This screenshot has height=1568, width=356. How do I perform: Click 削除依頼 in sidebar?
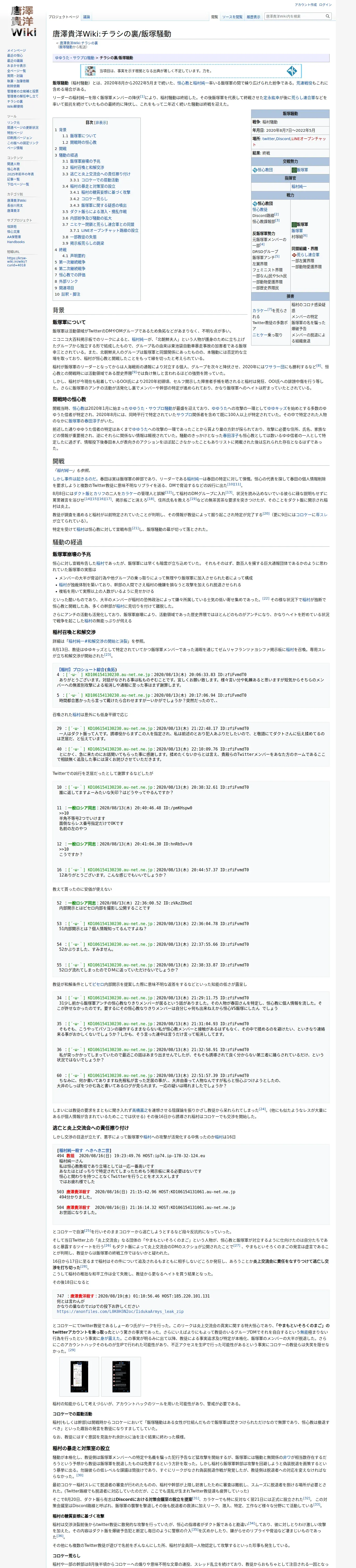(13, 86)
